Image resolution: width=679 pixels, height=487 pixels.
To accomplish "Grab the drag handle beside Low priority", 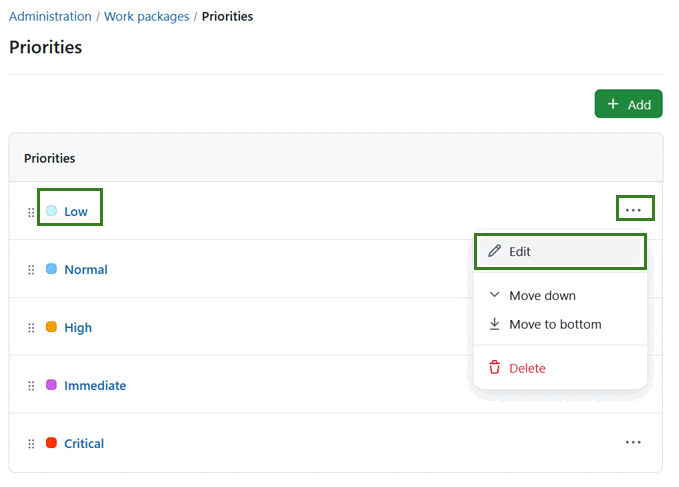I will (x=31, y=212).
